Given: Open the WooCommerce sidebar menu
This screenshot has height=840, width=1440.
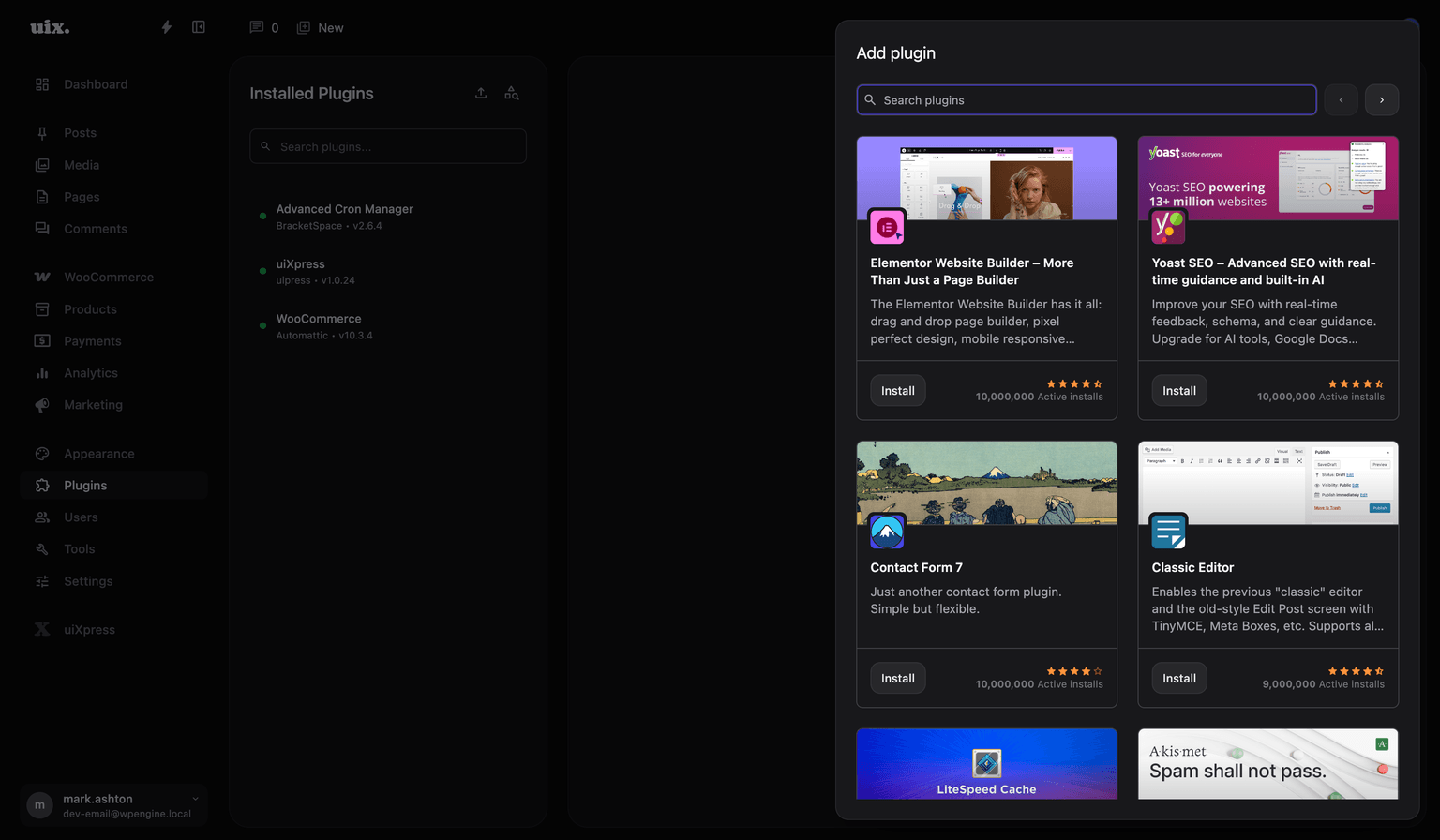Looking at the screenshot, I should click(108, 277).
